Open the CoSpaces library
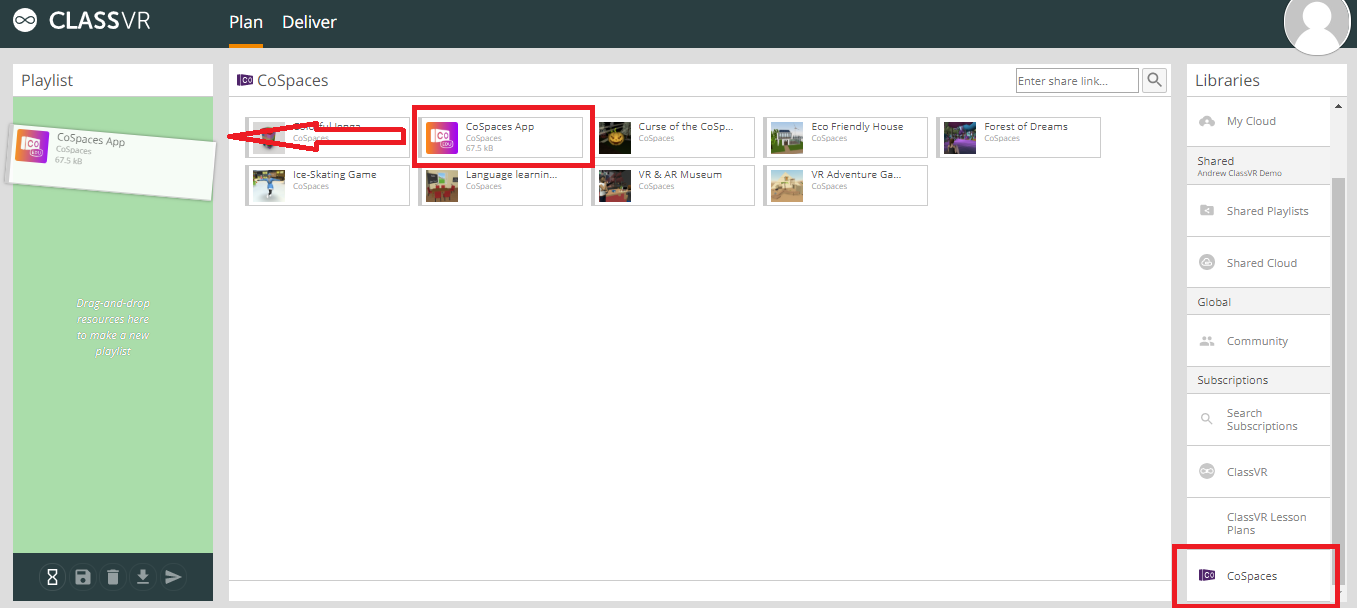 click(1259, 576)
